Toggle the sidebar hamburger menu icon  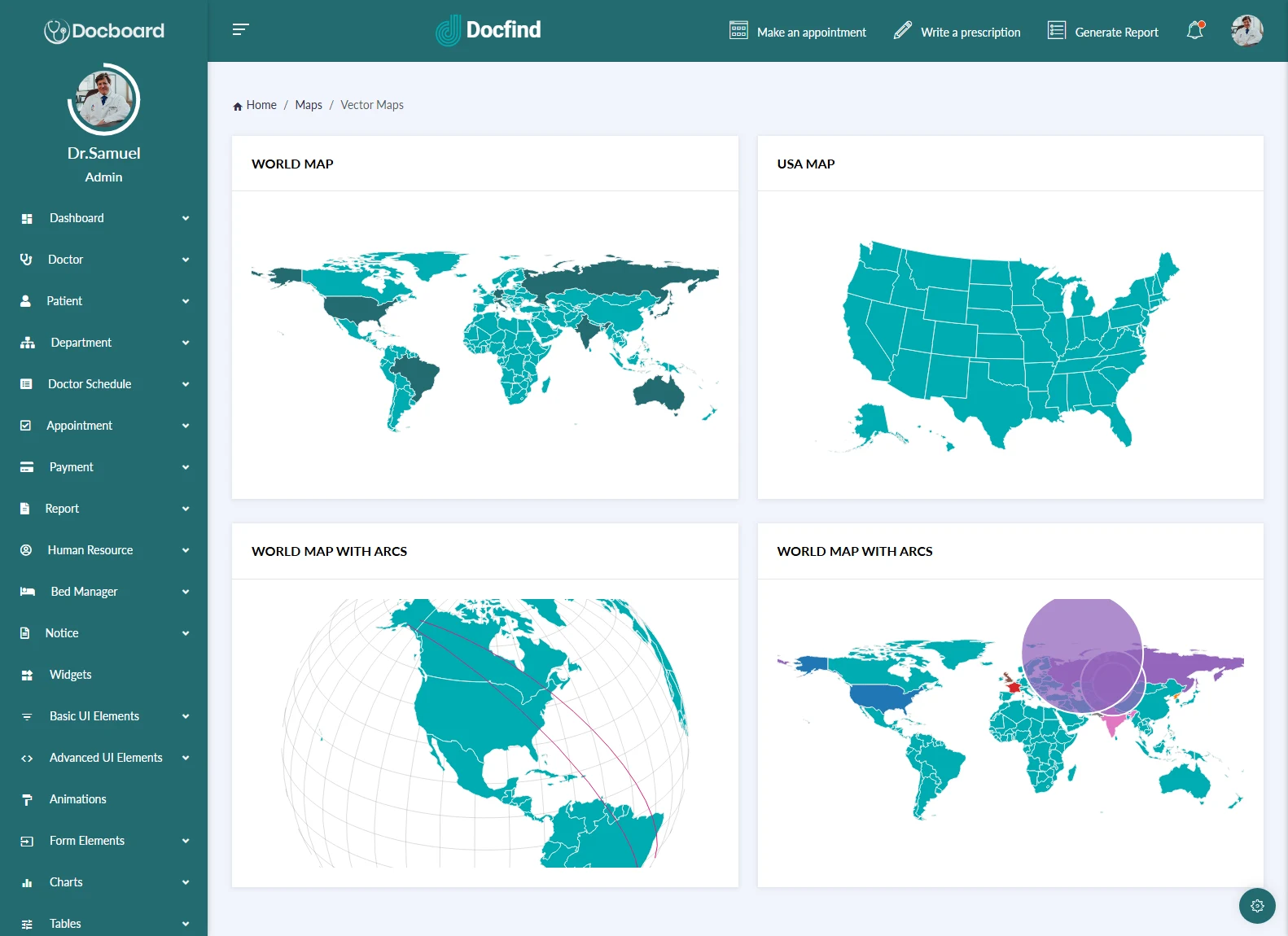(x=240, y=30)
